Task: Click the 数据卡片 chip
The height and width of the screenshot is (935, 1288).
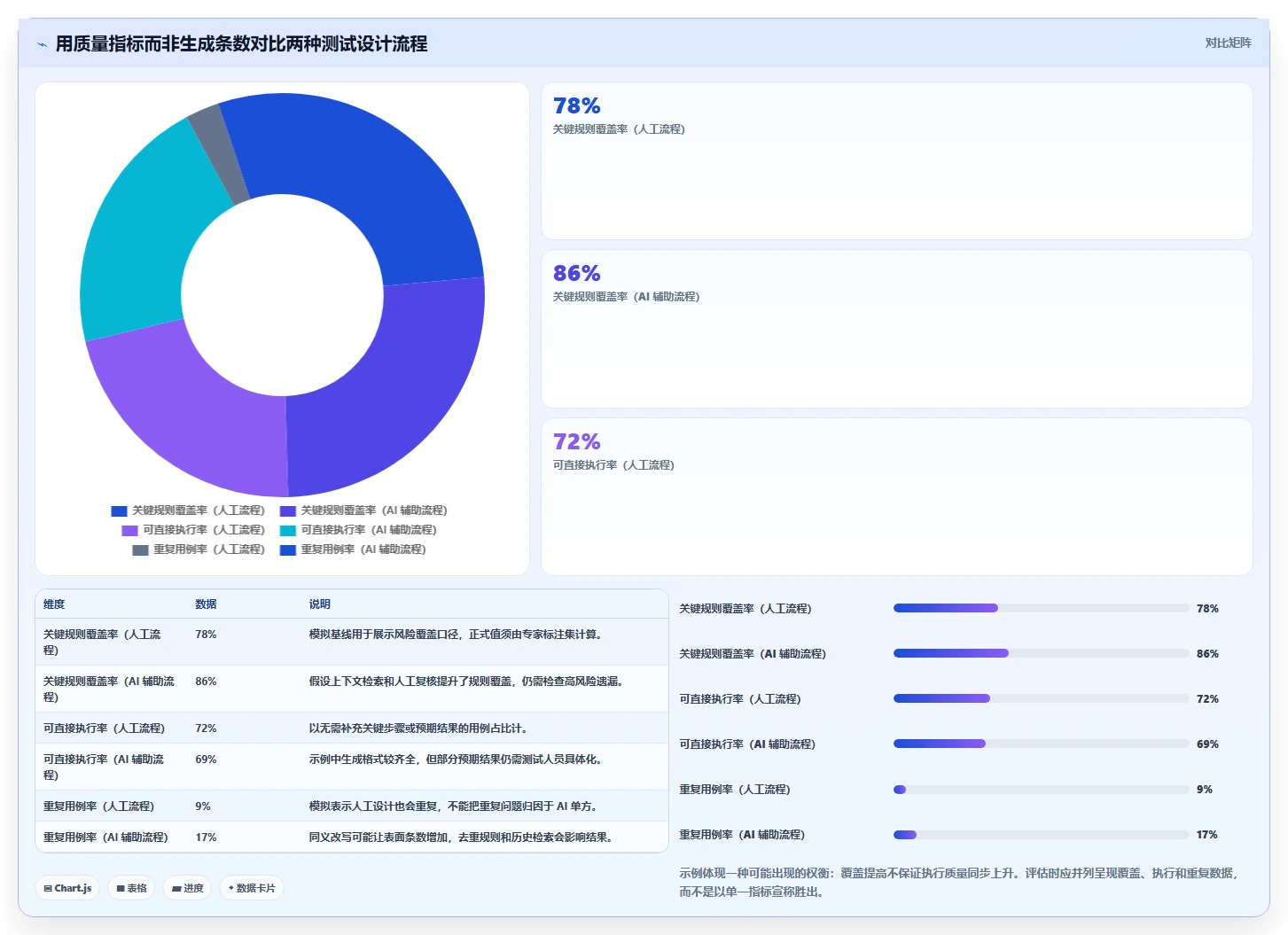Action: [x=252, y=887]
